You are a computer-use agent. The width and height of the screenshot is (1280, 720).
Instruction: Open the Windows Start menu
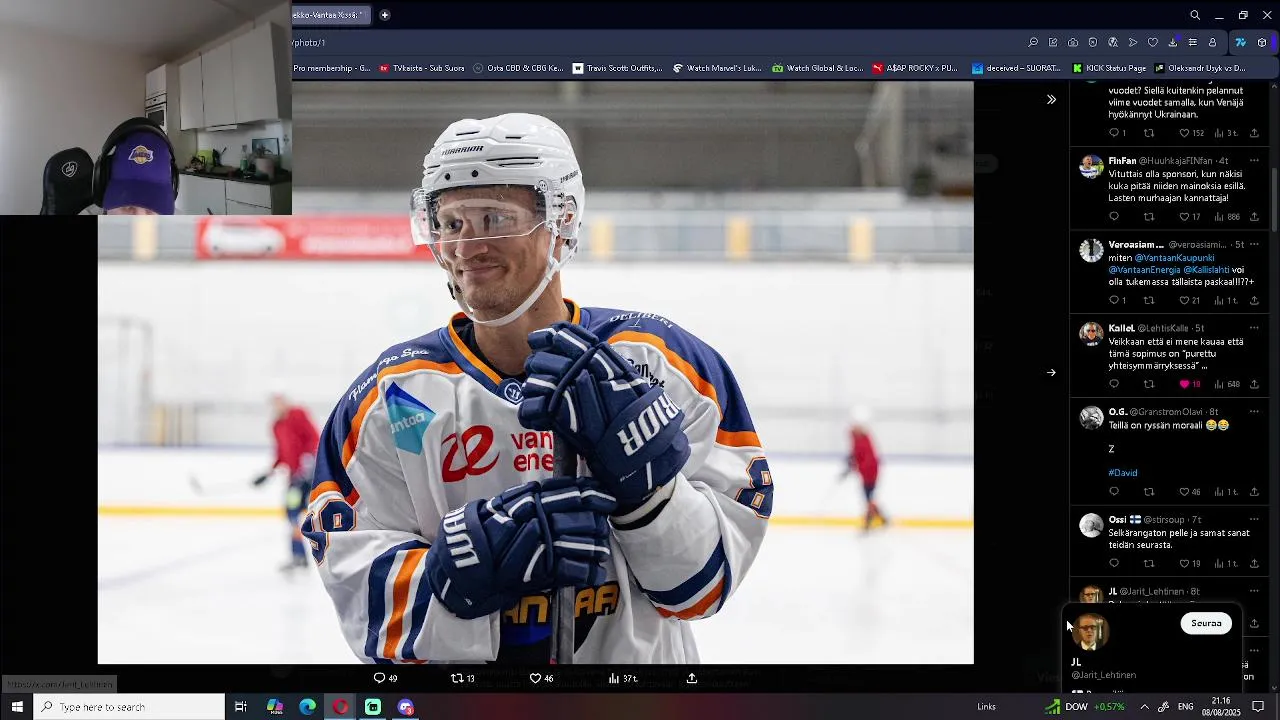17,707
